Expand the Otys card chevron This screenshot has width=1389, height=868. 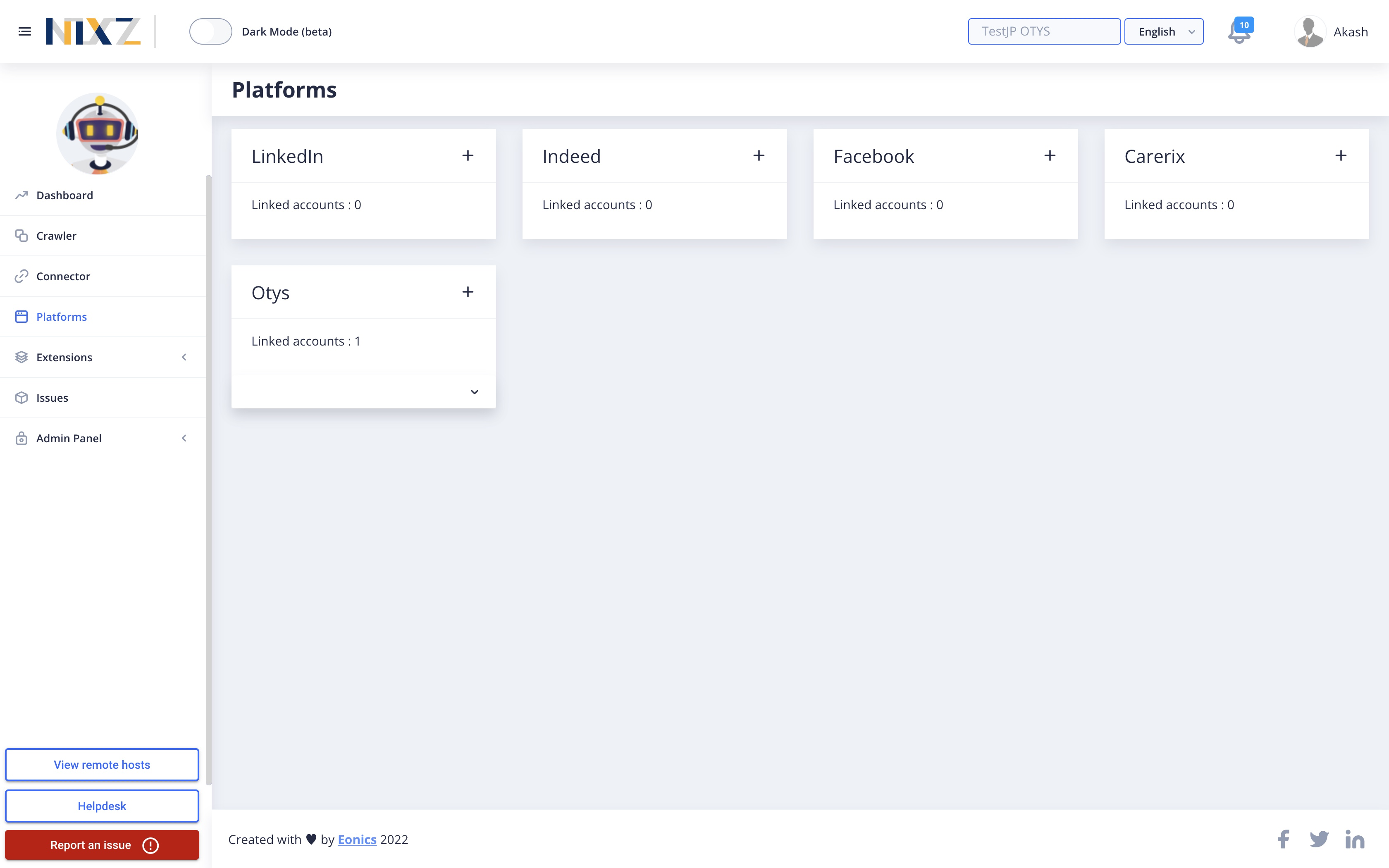click(x=475, y=392)
